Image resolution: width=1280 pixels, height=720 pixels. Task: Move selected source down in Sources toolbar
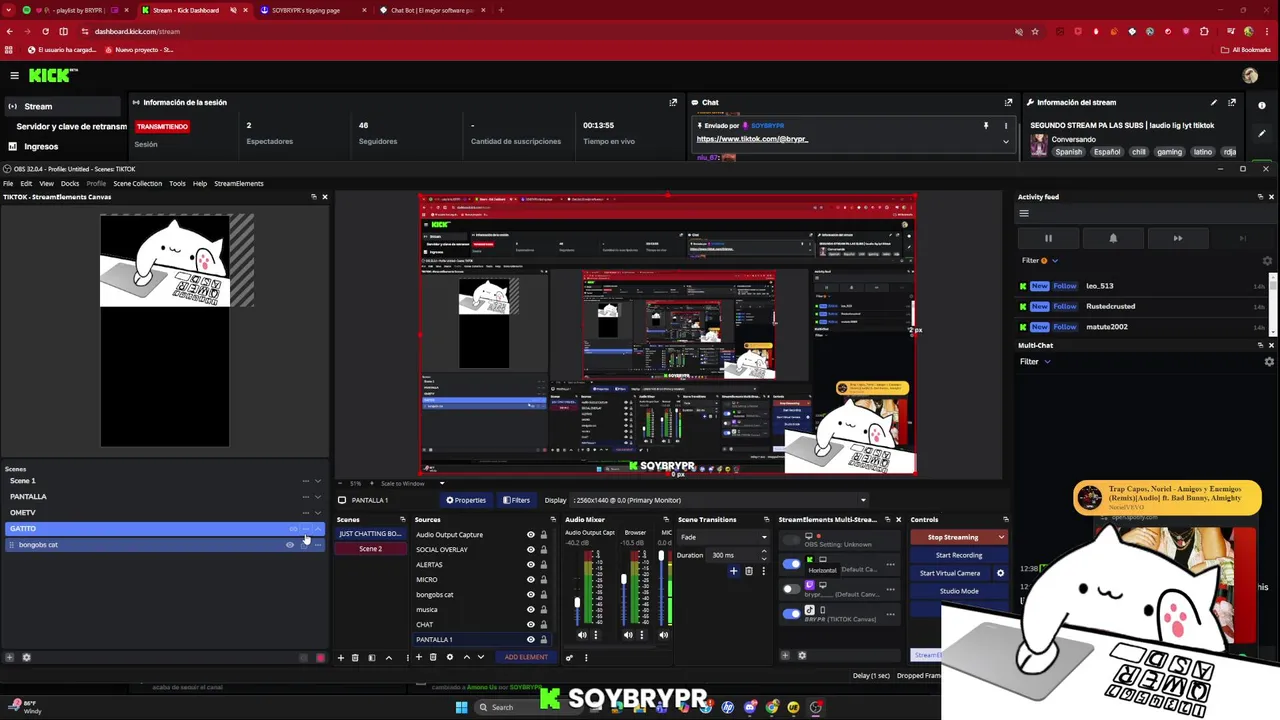pyautogui.click(x=481, y=657)
